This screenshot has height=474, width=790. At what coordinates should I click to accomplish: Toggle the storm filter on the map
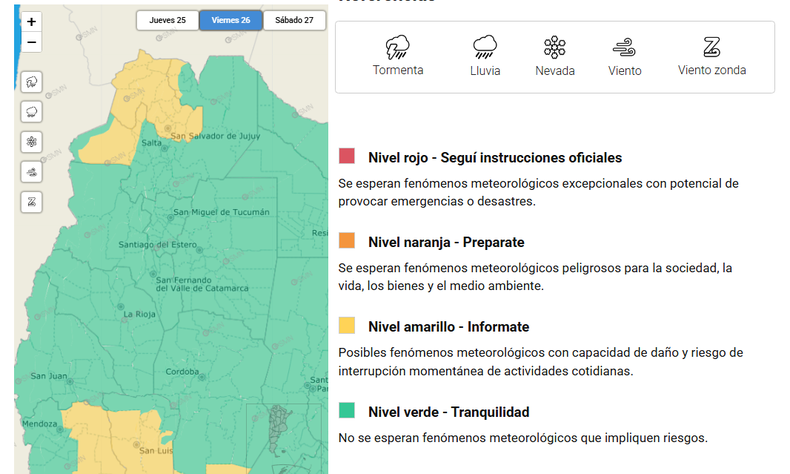(31, 82)
